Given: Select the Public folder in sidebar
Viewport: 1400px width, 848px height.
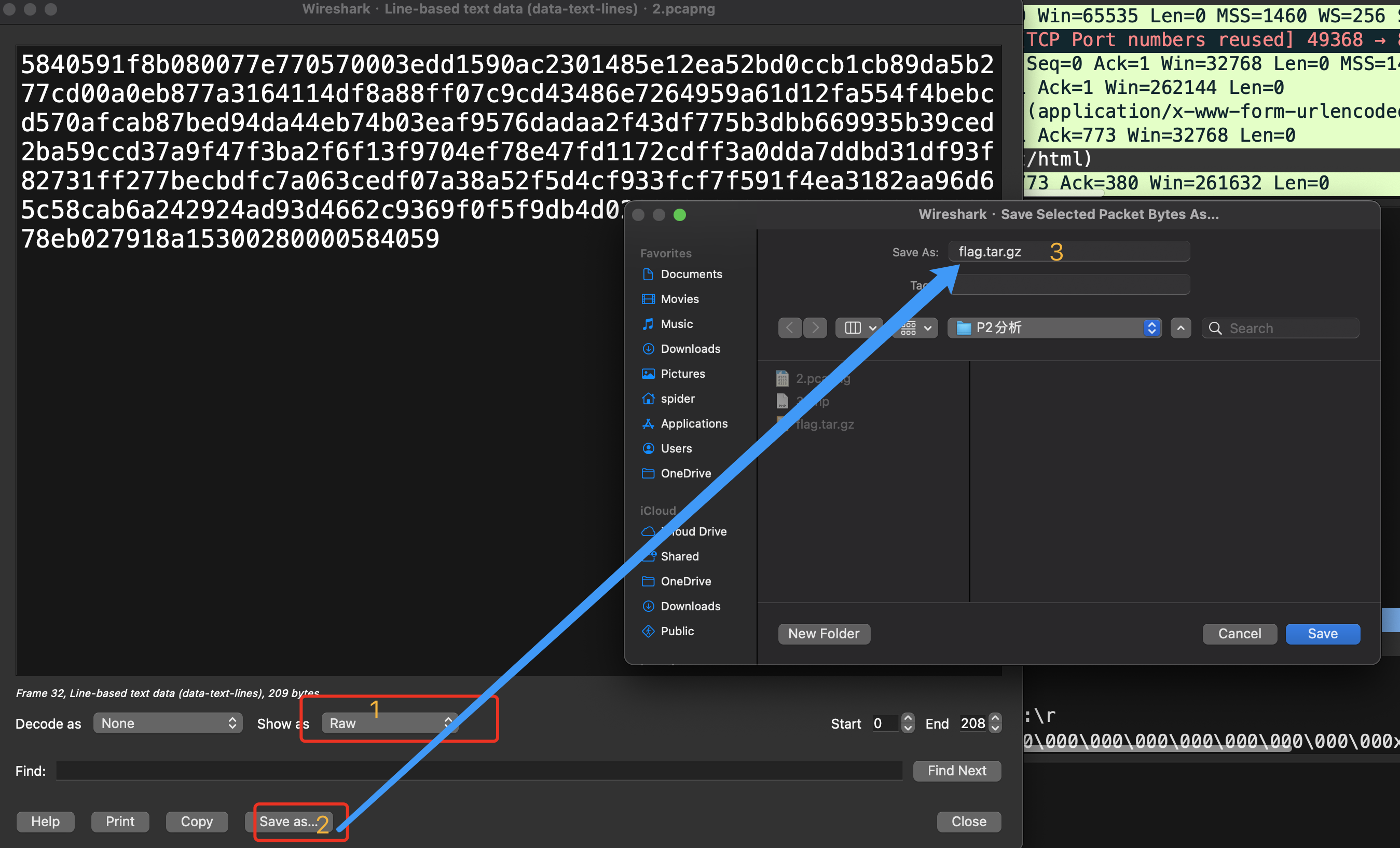Looking at the screenshot, I should [677, 631].
